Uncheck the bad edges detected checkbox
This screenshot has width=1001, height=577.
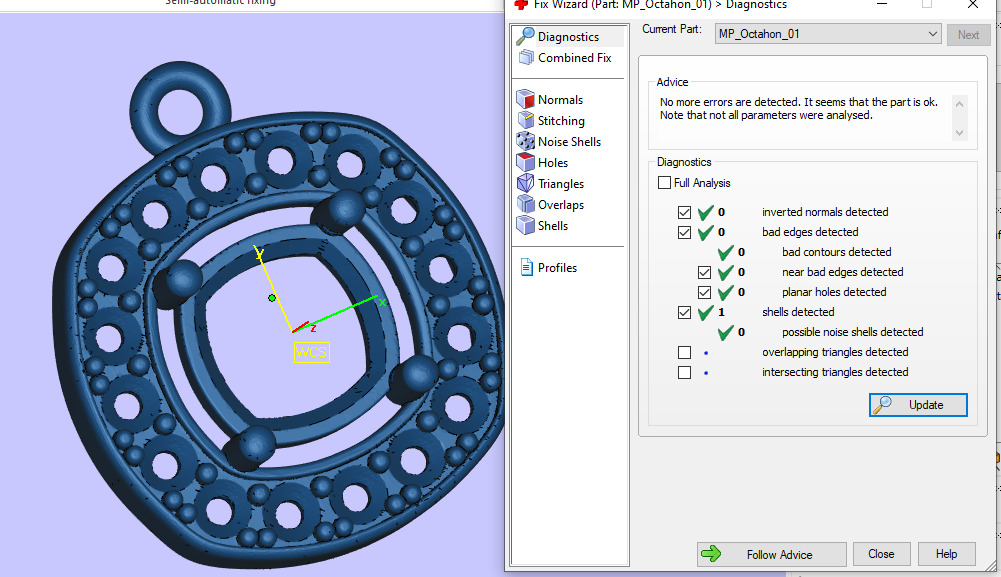click(x=684, y=232)
